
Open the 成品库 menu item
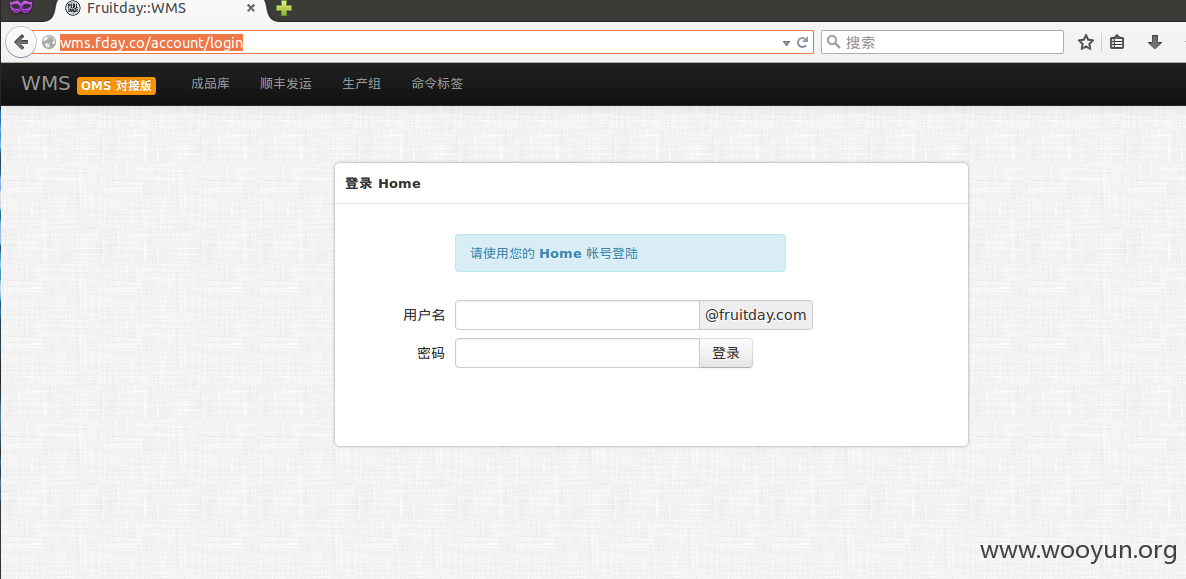tap(210, 84)
